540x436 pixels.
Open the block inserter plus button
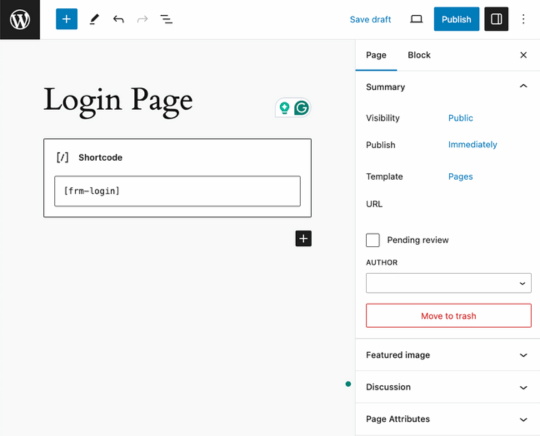(66, 19)
